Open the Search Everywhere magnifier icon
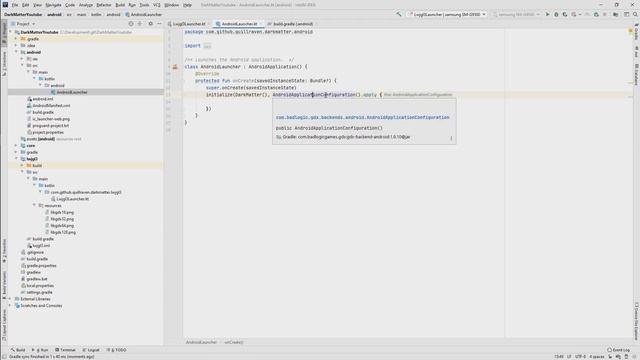 (635, 14)
